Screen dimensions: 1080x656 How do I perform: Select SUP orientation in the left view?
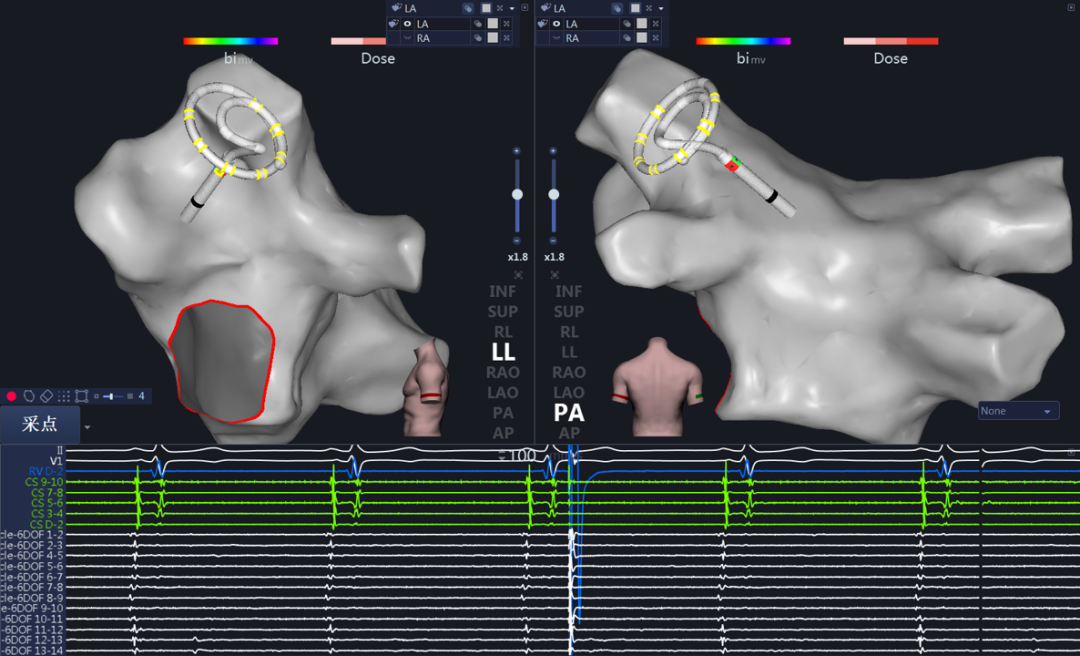tap(503, 312)
